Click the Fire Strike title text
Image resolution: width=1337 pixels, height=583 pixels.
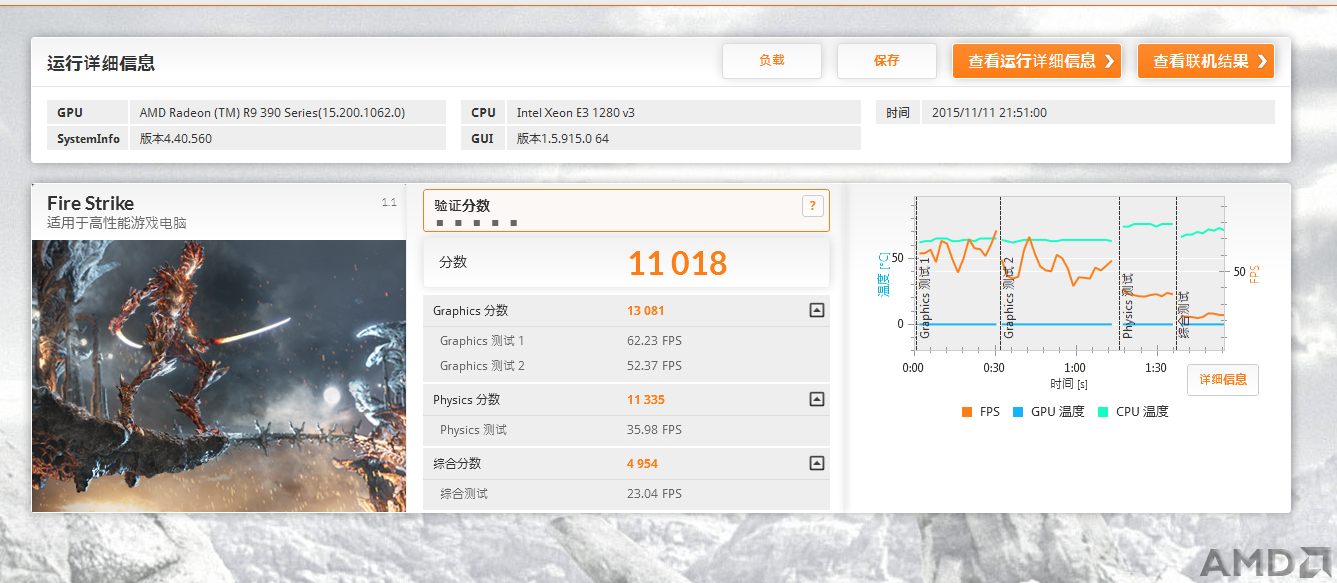[x=90, y=203]
